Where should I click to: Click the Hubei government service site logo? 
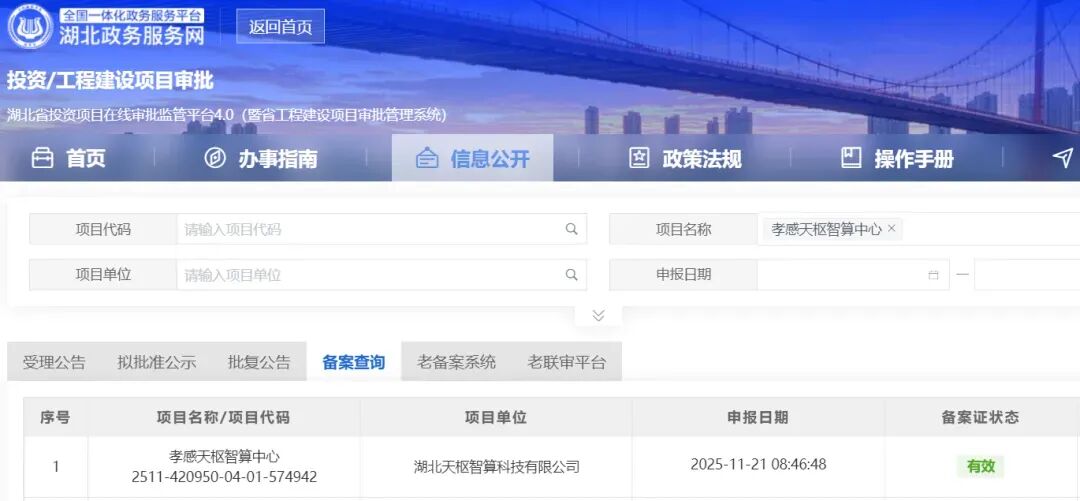tap(30, 27)
